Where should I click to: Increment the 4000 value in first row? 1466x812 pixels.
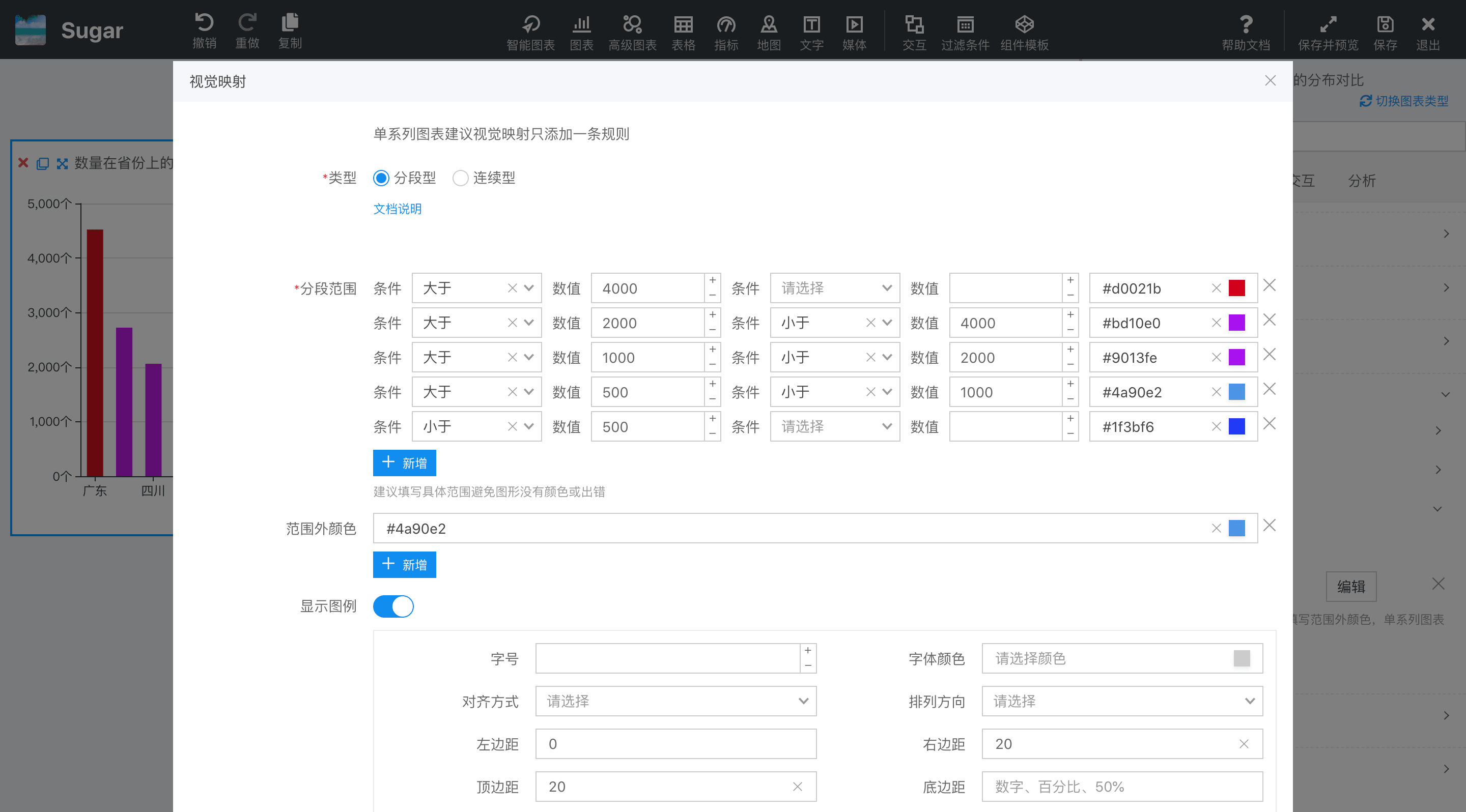coord(713,280)
